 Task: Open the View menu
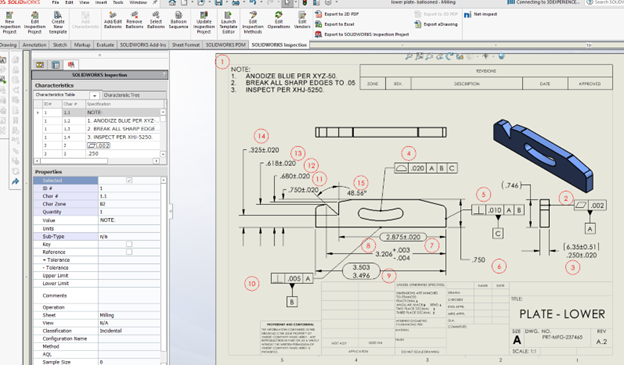[84, 2]
